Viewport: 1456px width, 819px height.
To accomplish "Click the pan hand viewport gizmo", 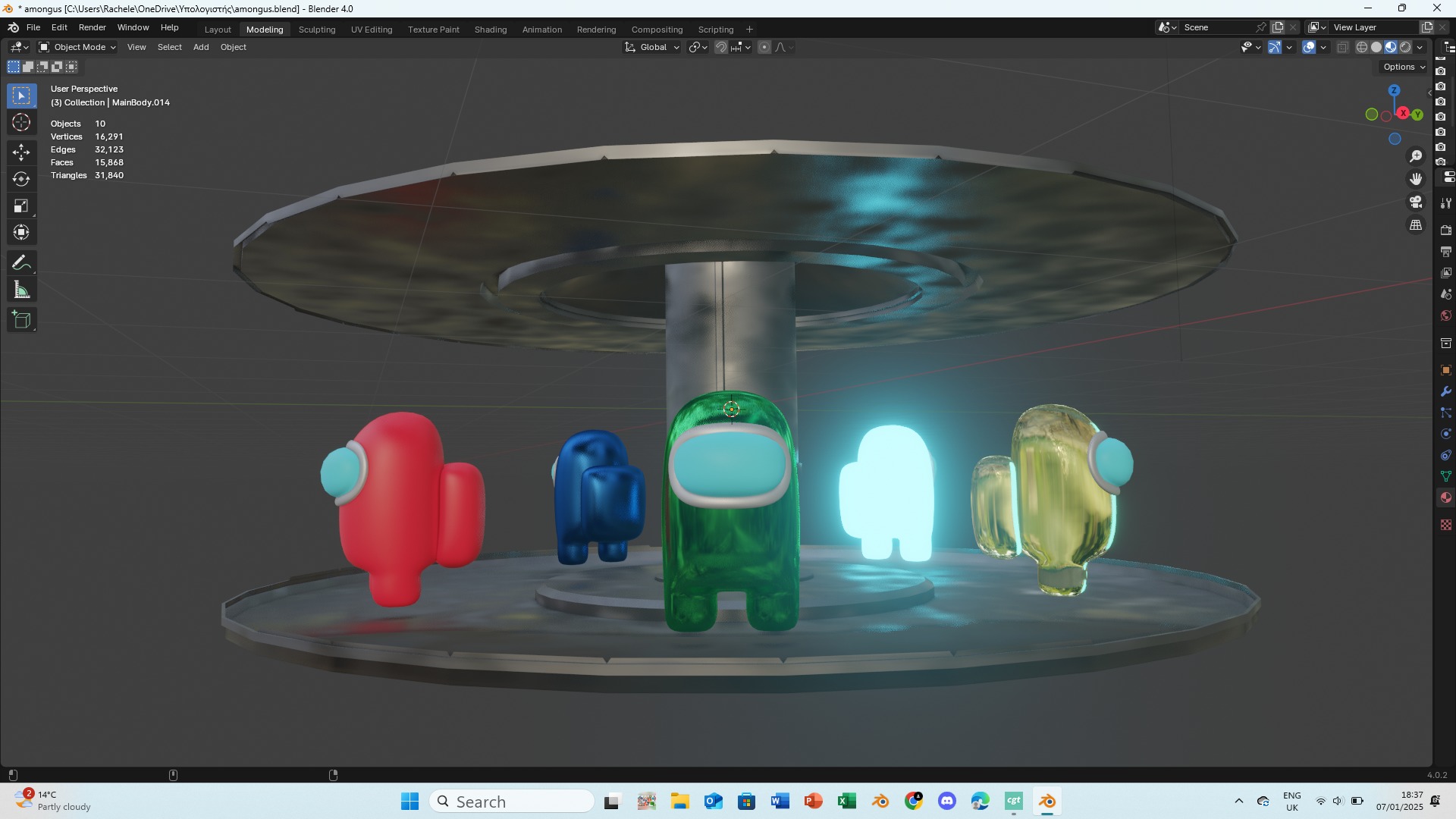I will [x=1416, y=179].
